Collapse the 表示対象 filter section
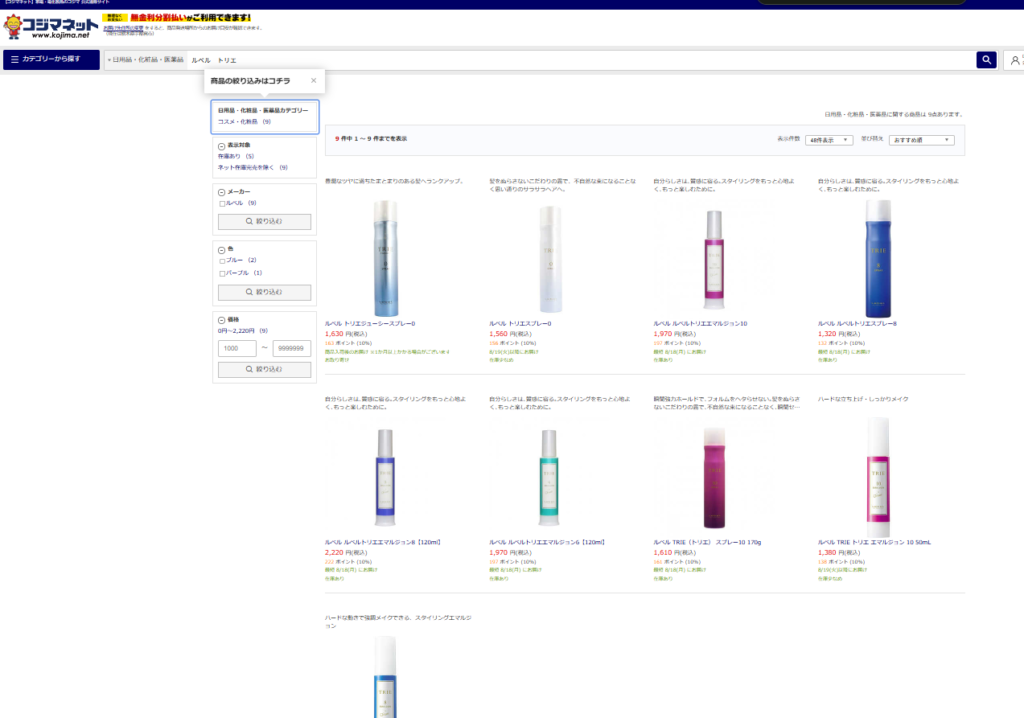 pyautogui.click(x=221, y=146)
